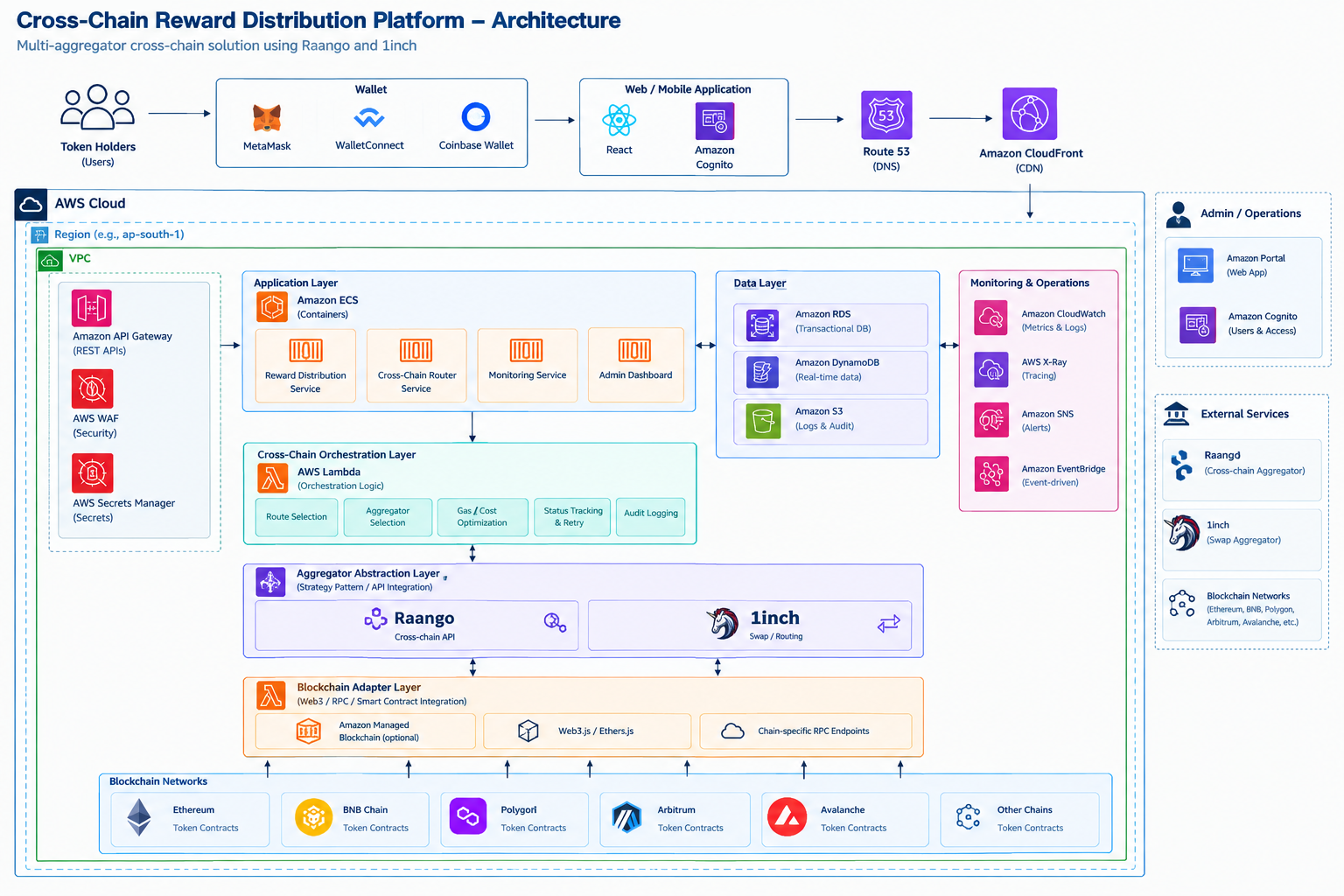1344x896 pixels.
Task: Click the Coinbase Wallet icon
Action: tap(476, 116)
